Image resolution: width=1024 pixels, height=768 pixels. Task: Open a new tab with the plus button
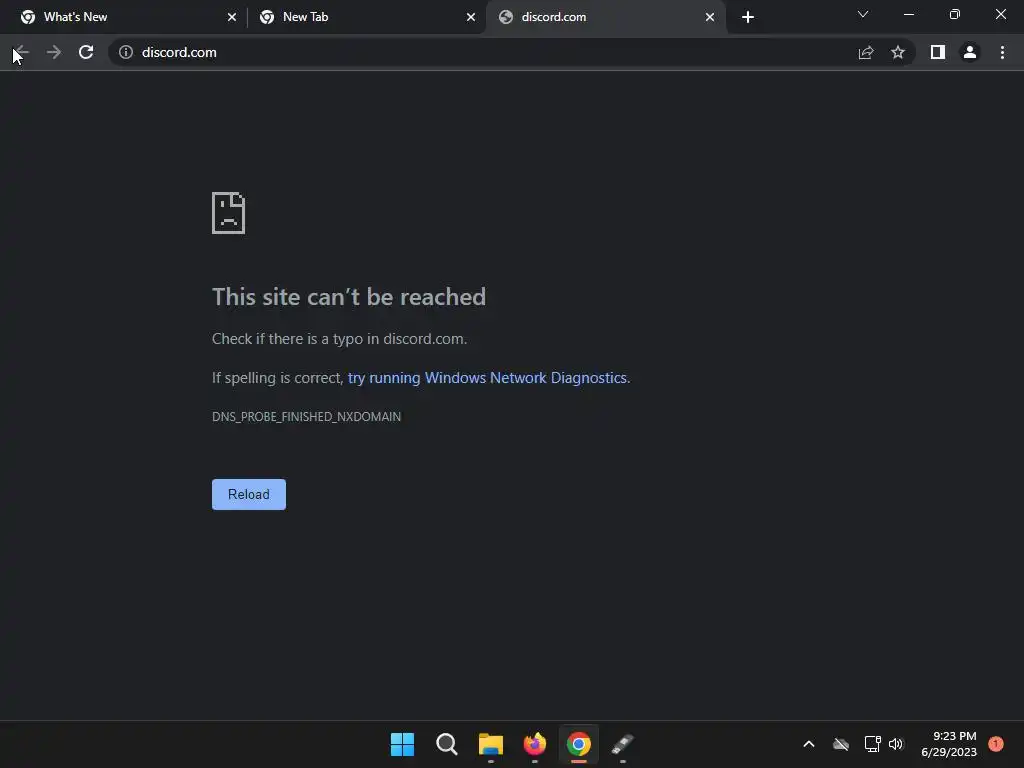748,17
